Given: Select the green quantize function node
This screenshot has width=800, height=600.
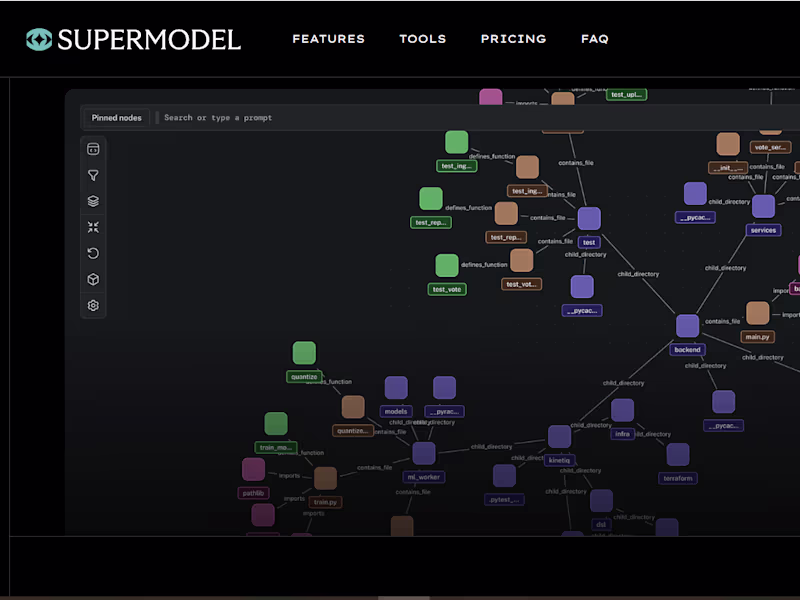Looking at the screenshot, I should click(x=304, y=353).
